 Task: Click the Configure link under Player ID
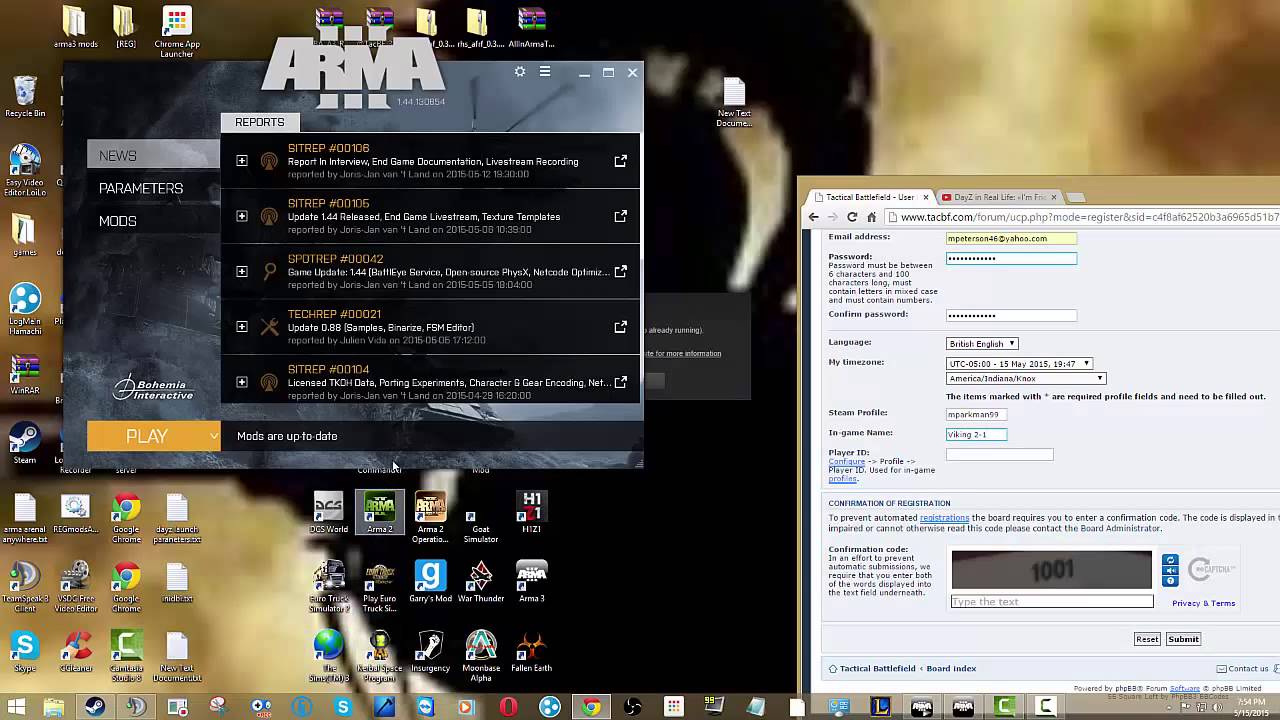[846, 461]
